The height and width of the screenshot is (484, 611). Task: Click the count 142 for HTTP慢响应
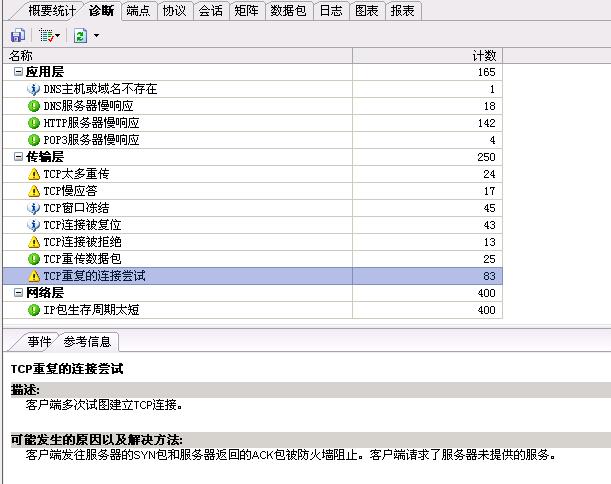486,123
